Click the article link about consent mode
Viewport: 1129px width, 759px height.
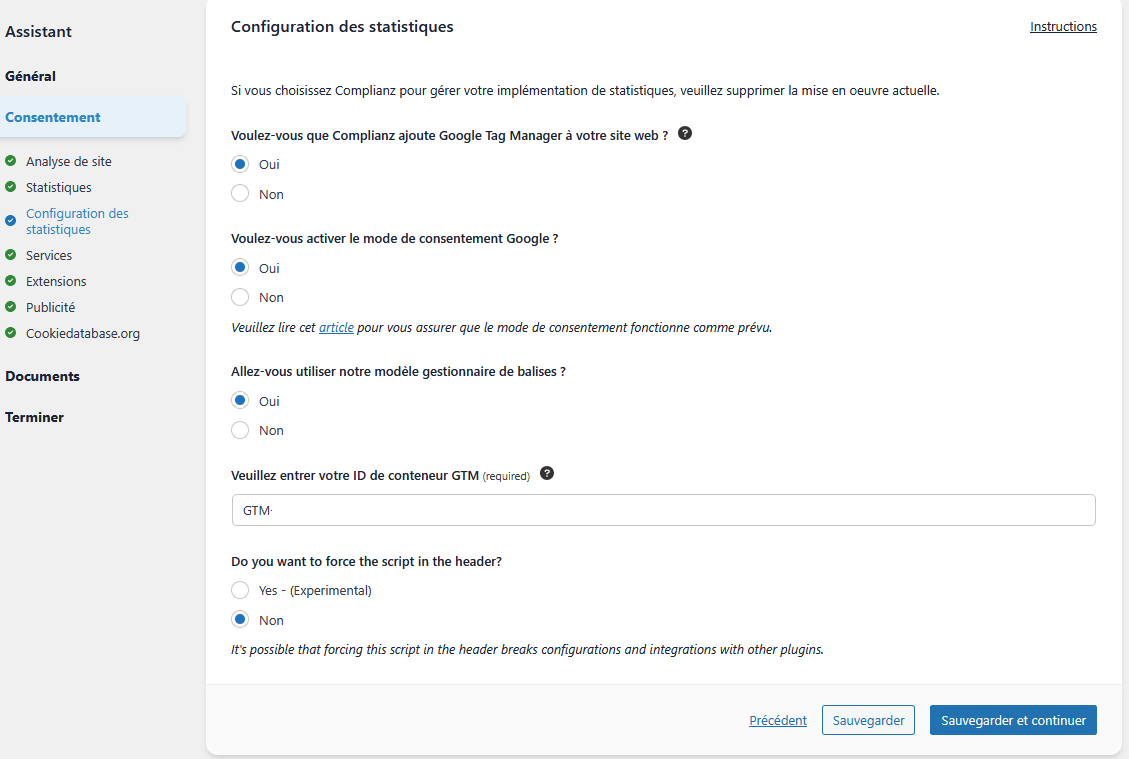click(x=336, y=327)
